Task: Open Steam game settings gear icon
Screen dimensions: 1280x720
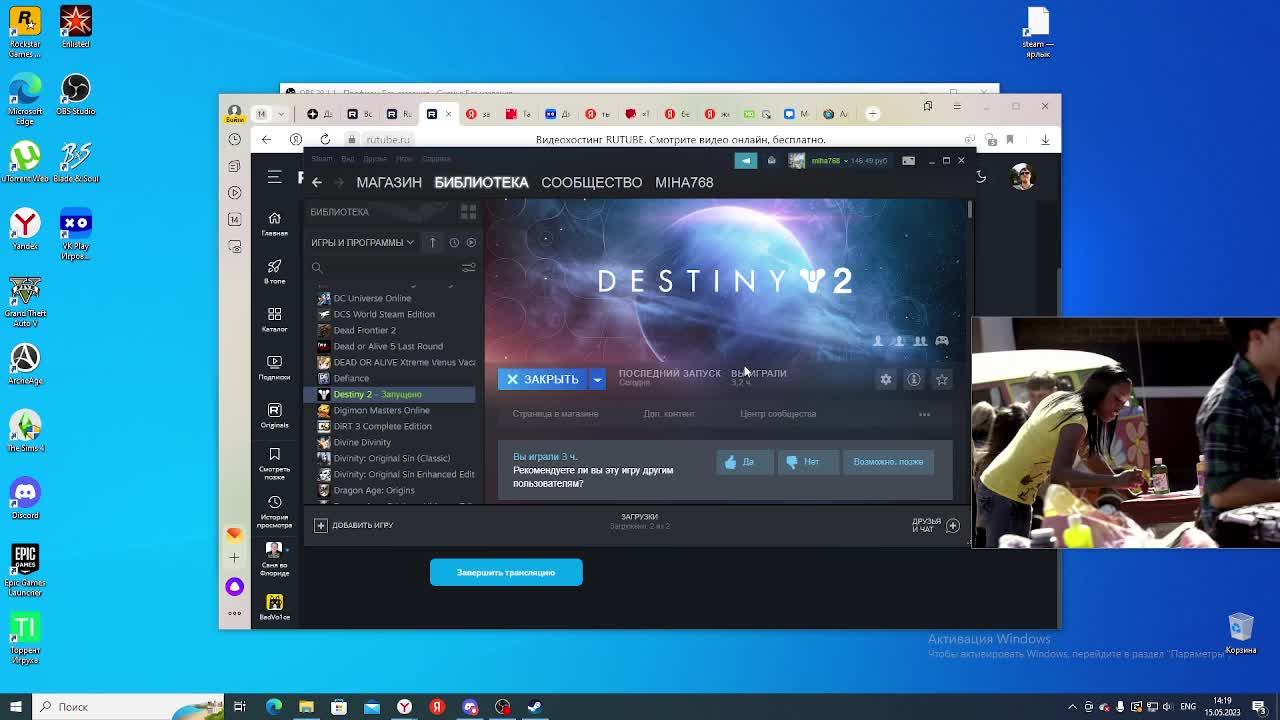Action: [885, 380]
